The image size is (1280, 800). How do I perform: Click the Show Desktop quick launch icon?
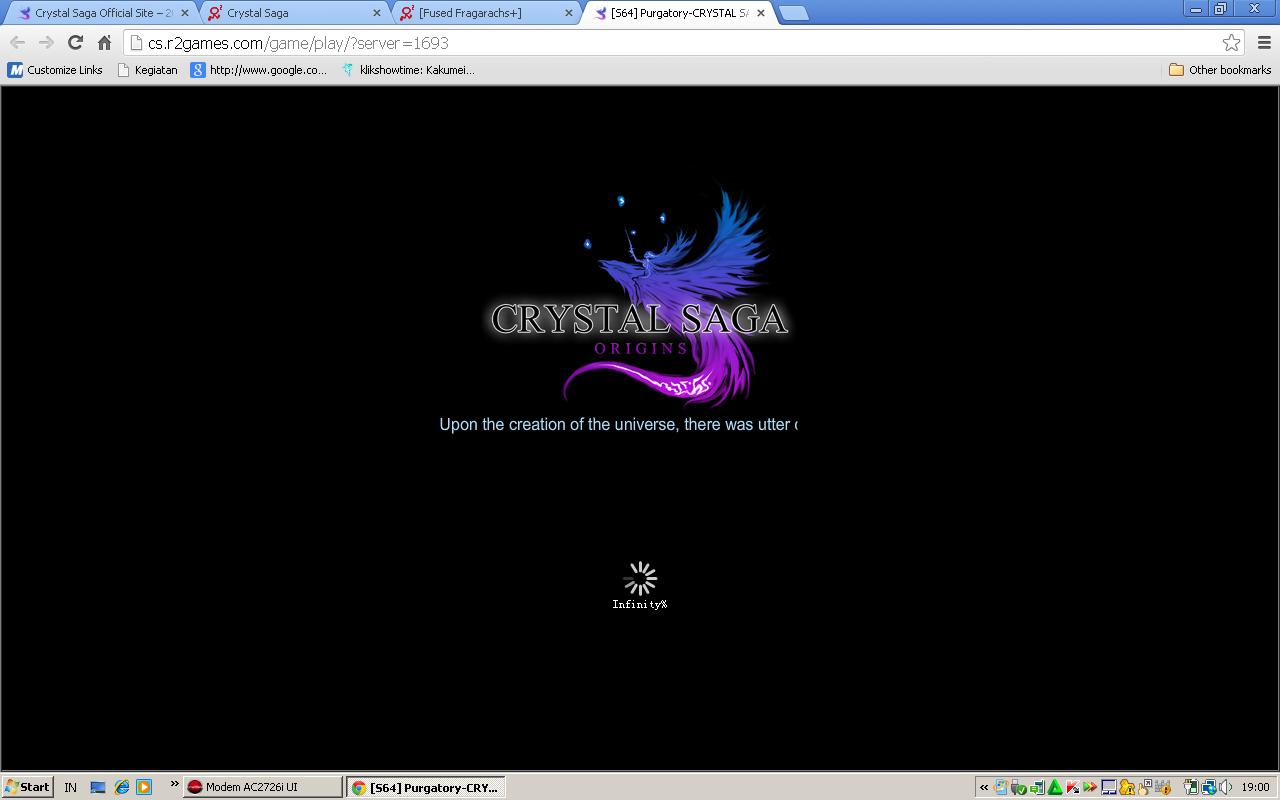tap(98, 787)
